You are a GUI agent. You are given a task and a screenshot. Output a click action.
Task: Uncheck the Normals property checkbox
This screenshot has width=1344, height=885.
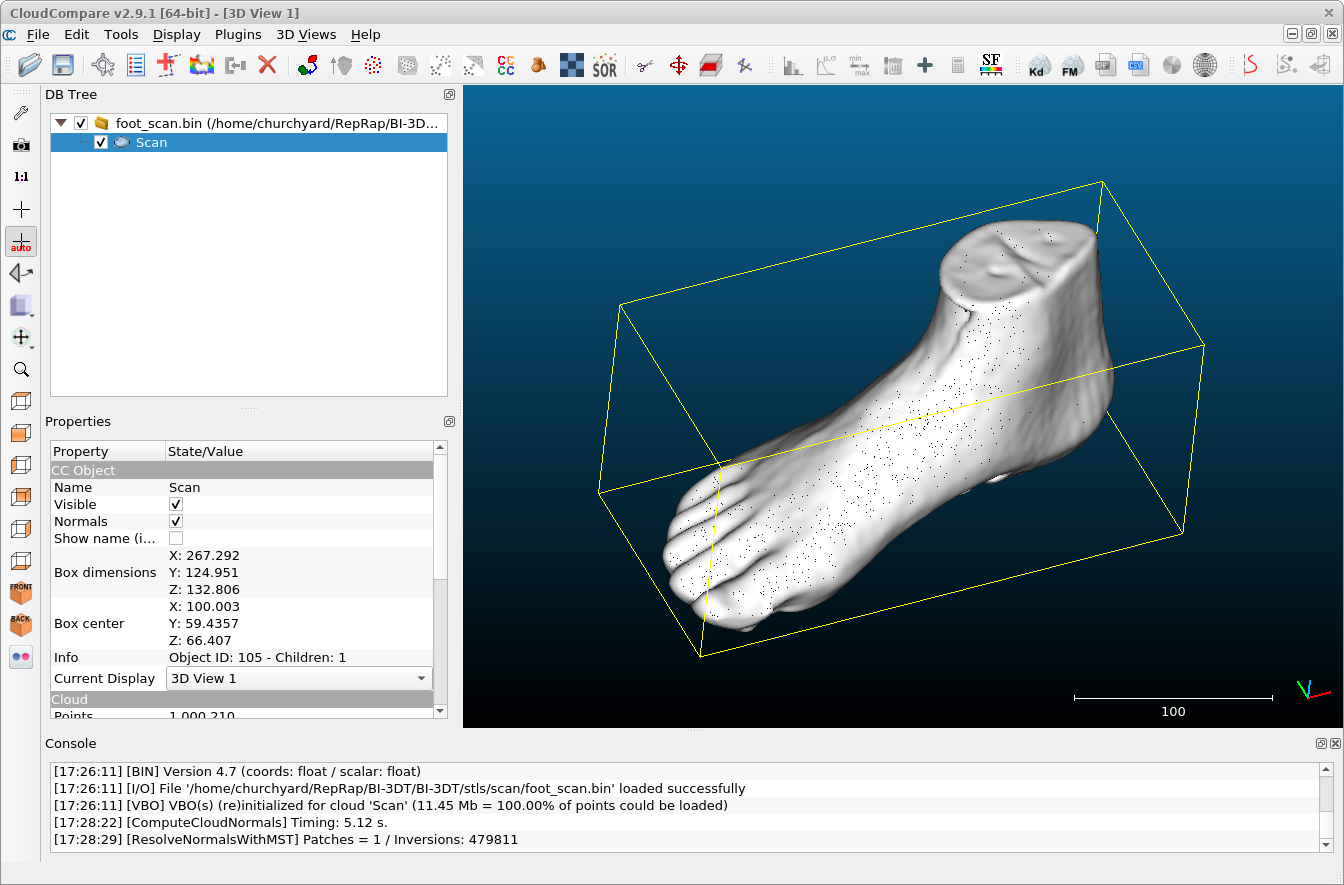pos(176,522)
